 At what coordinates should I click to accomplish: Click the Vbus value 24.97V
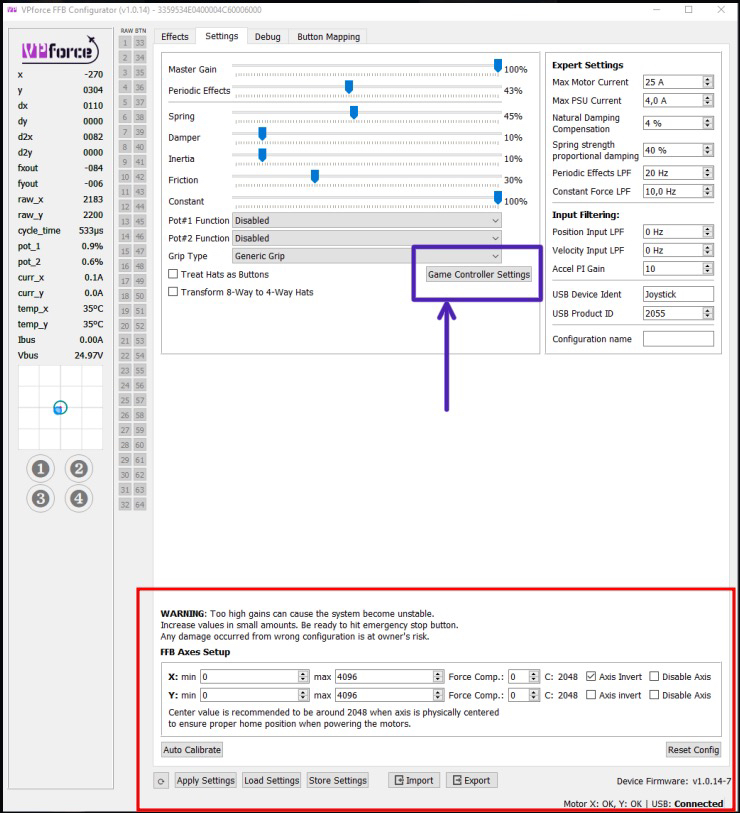[89, 355]
